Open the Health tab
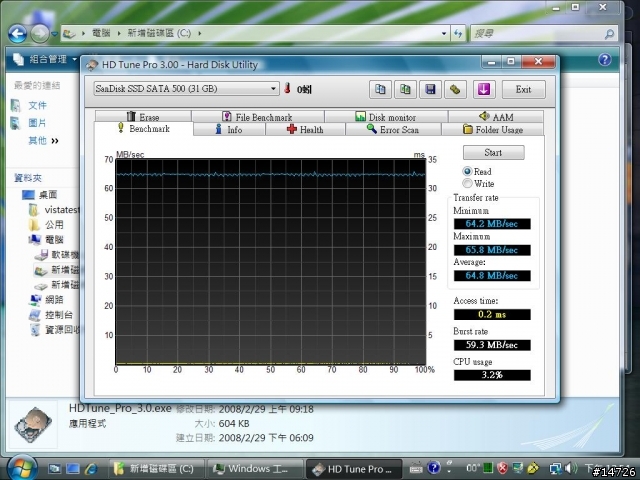This screenshot has height=480, width=640. pos(305,129)
